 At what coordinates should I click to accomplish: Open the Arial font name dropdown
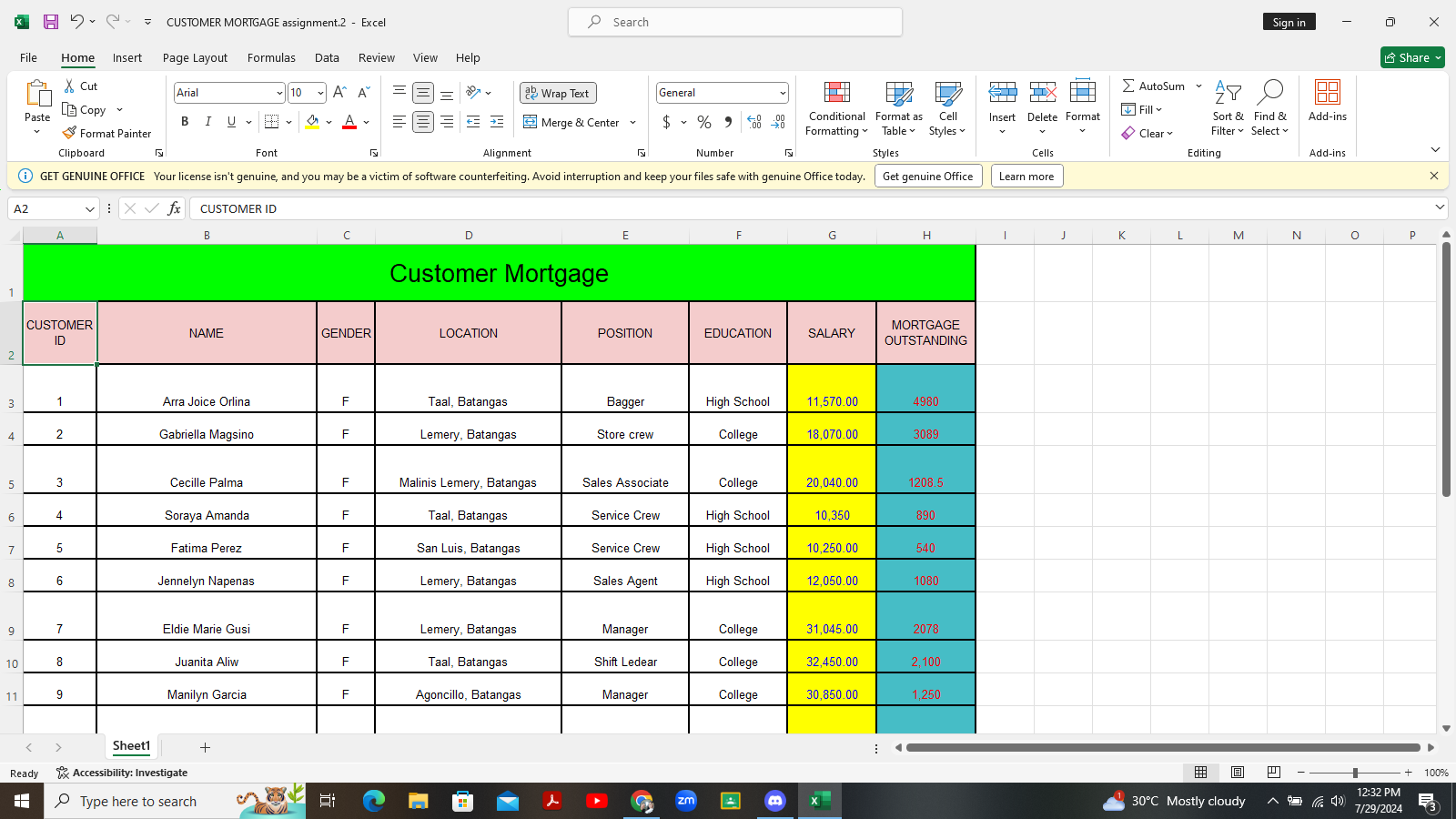[x=279, y=93]
